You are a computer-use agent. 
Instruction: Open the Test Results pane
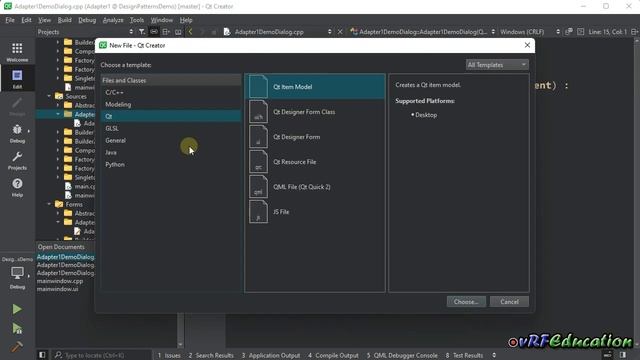[464, 356]
